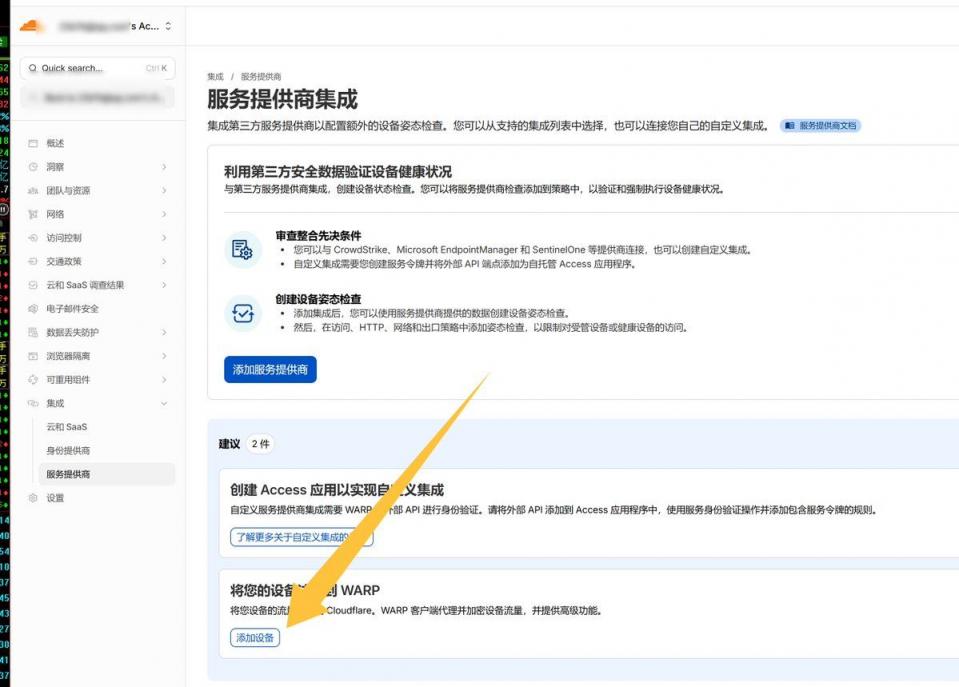Click the Cloudflare logo icon

coord(33,26)
